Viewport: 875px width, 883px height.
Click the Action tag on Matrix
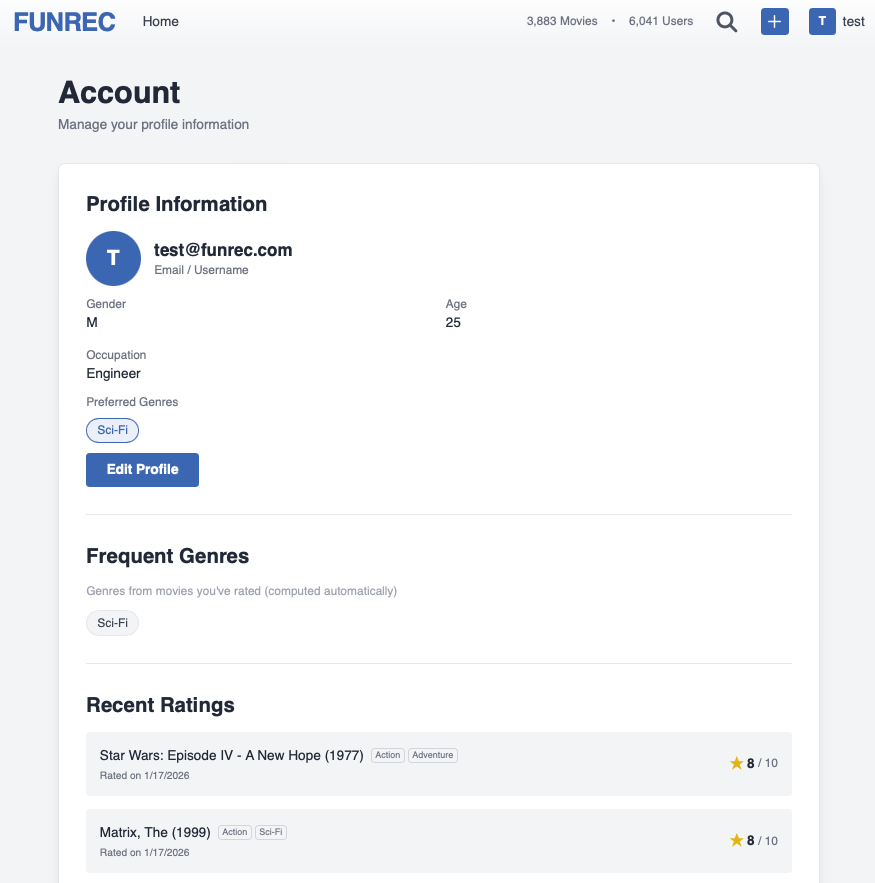[235, 832]
